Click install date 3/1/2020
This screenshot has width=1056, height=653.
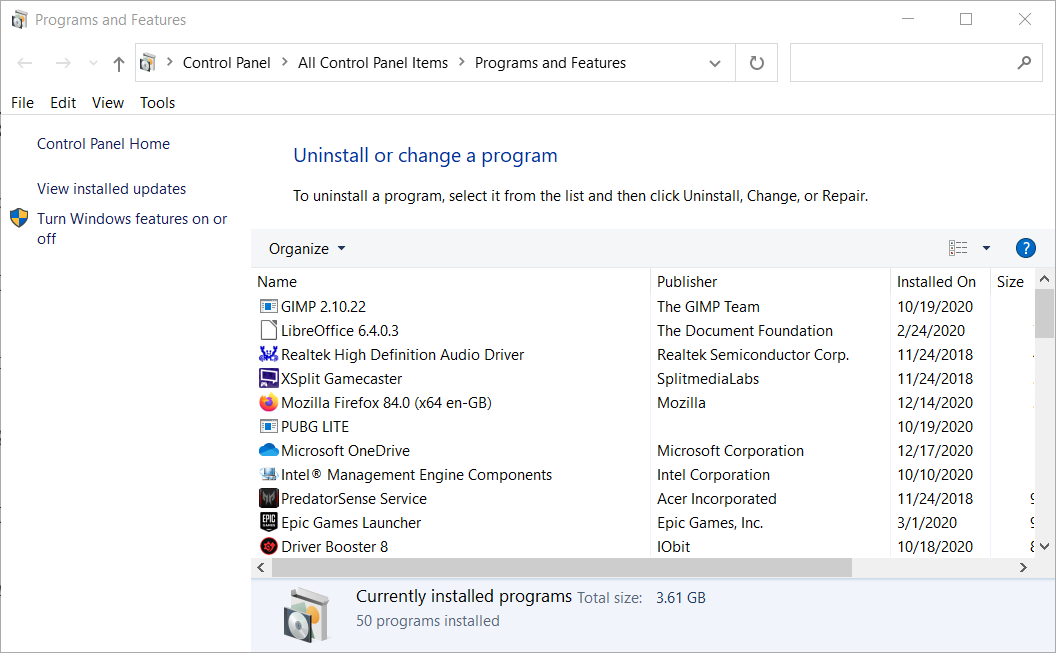[x=927, y=523]
